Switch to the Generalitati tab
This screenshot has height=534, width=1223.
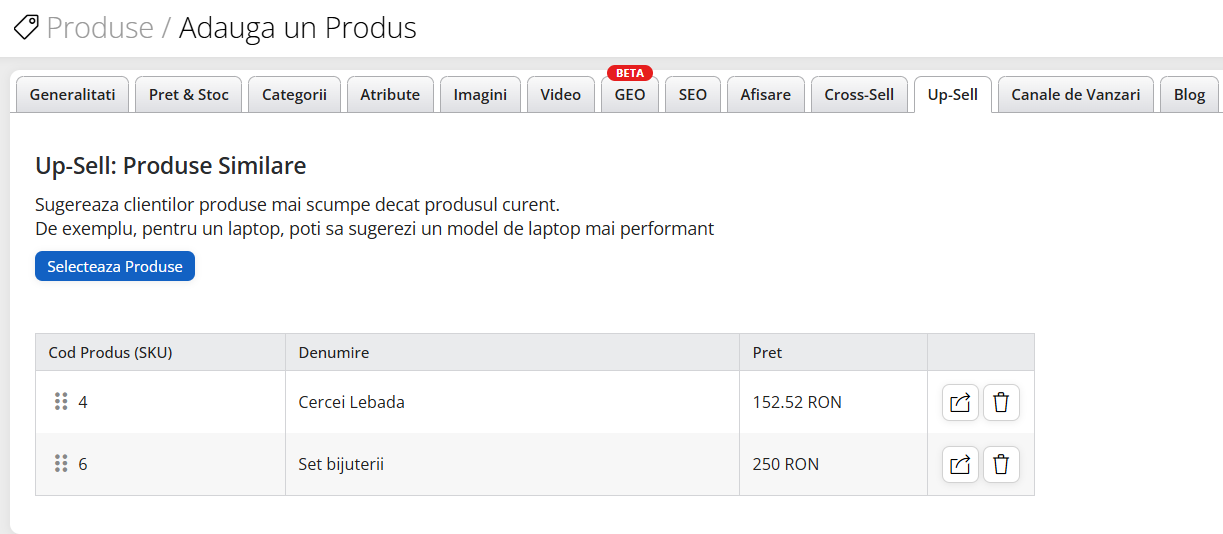pos(73,95)
